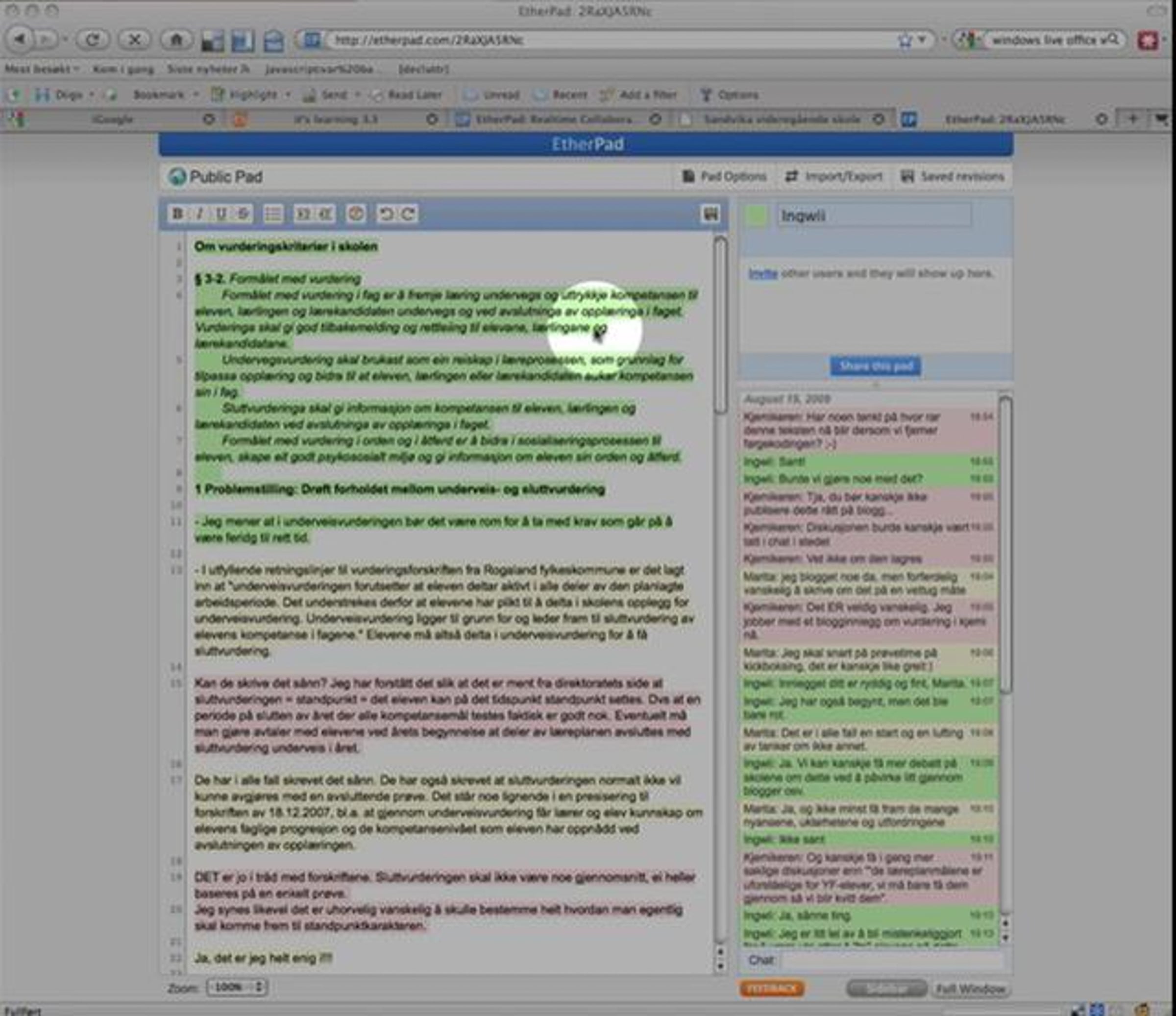The width and height of the screenshot is (1176, 1016).
Task: Click the globe icon next to Public Pad
Action: coord(177,177)
